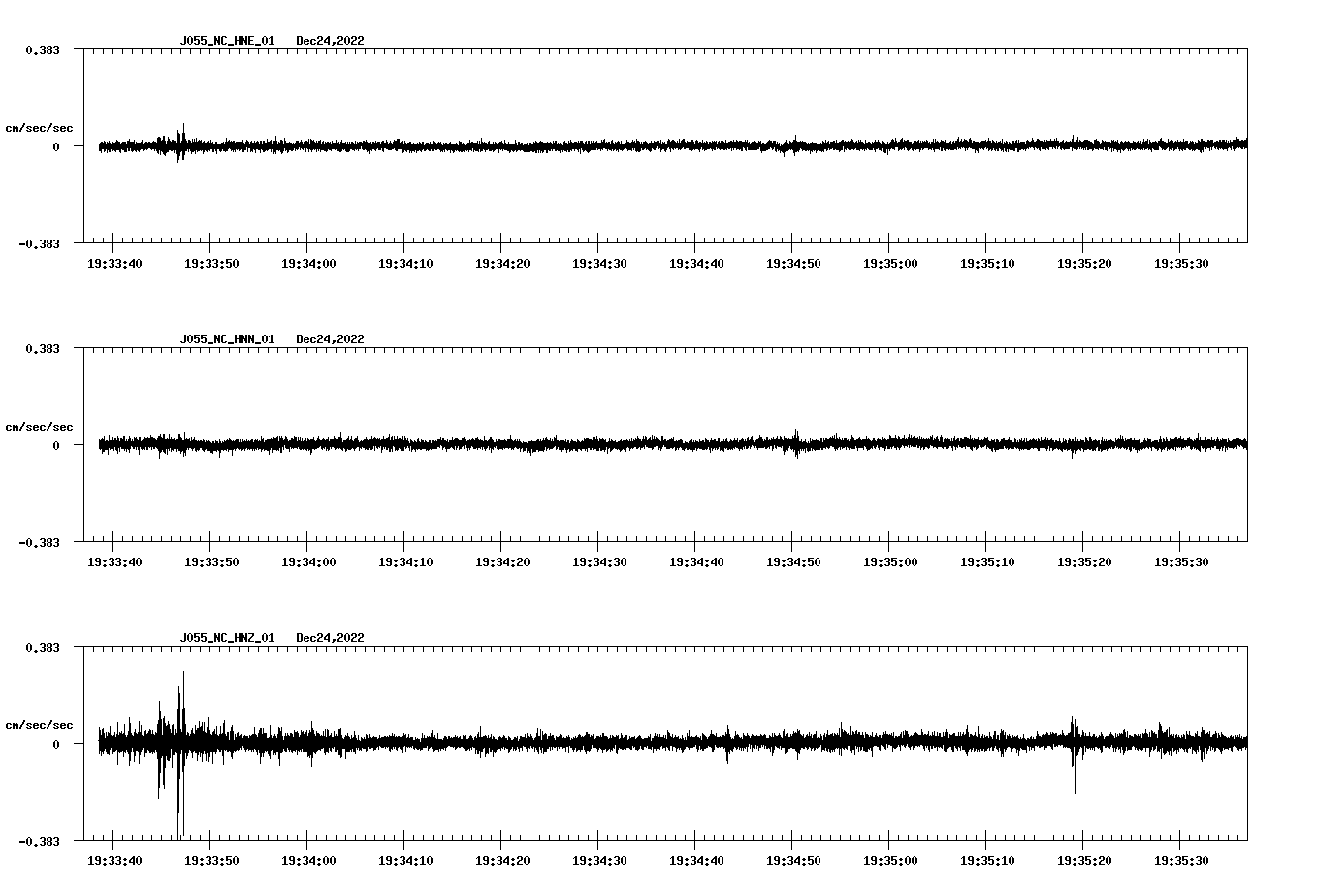Image resolution: width=1317 pixels, height=896 pixels.
Task: Click the cm/sec/sec unit label on top plot
Action: pyautogui.click(x=40, y=127)
